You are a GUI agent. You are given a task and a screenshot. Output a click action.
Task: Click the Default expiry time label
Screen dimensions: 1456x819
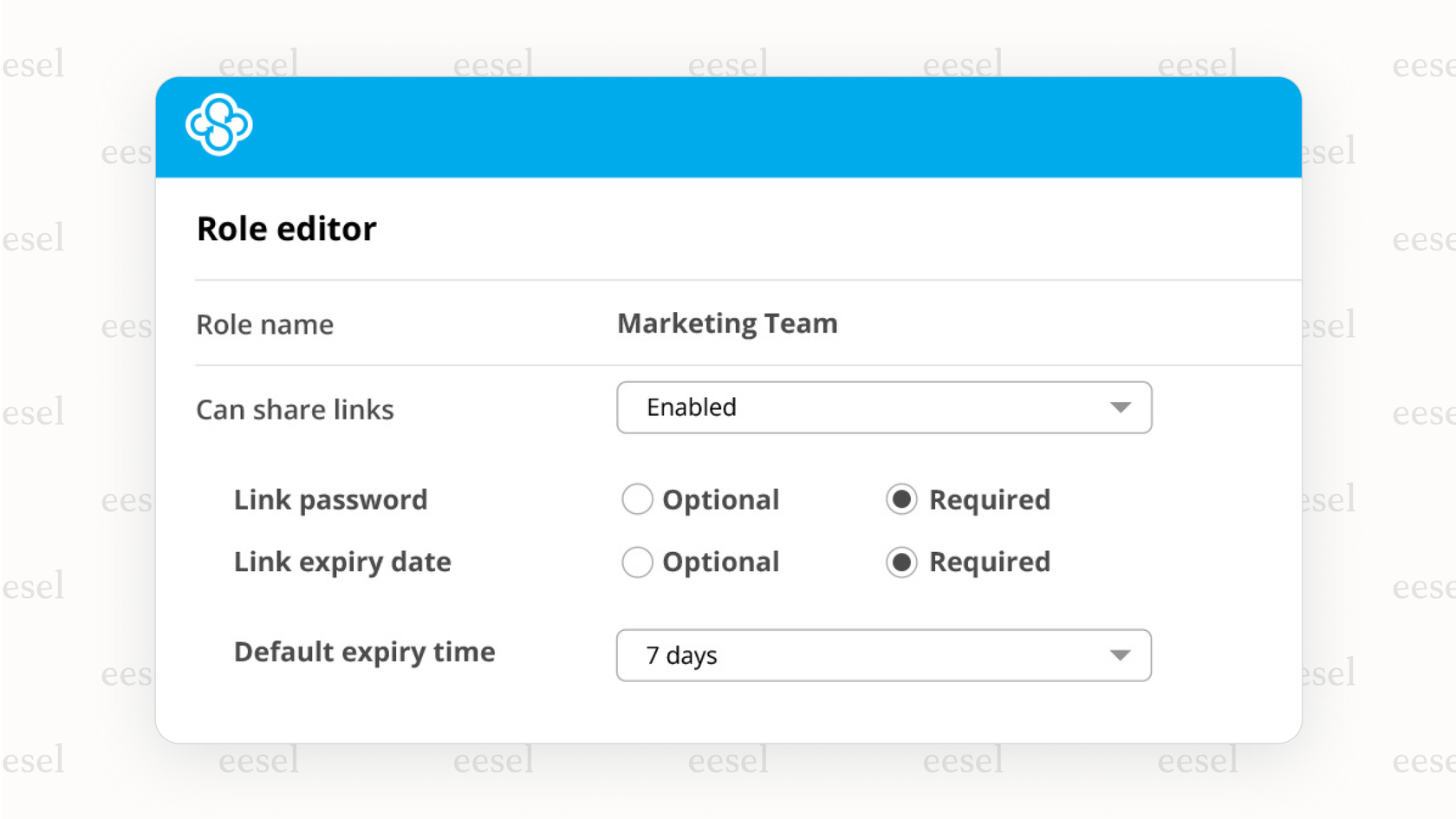tap(364, 652)
